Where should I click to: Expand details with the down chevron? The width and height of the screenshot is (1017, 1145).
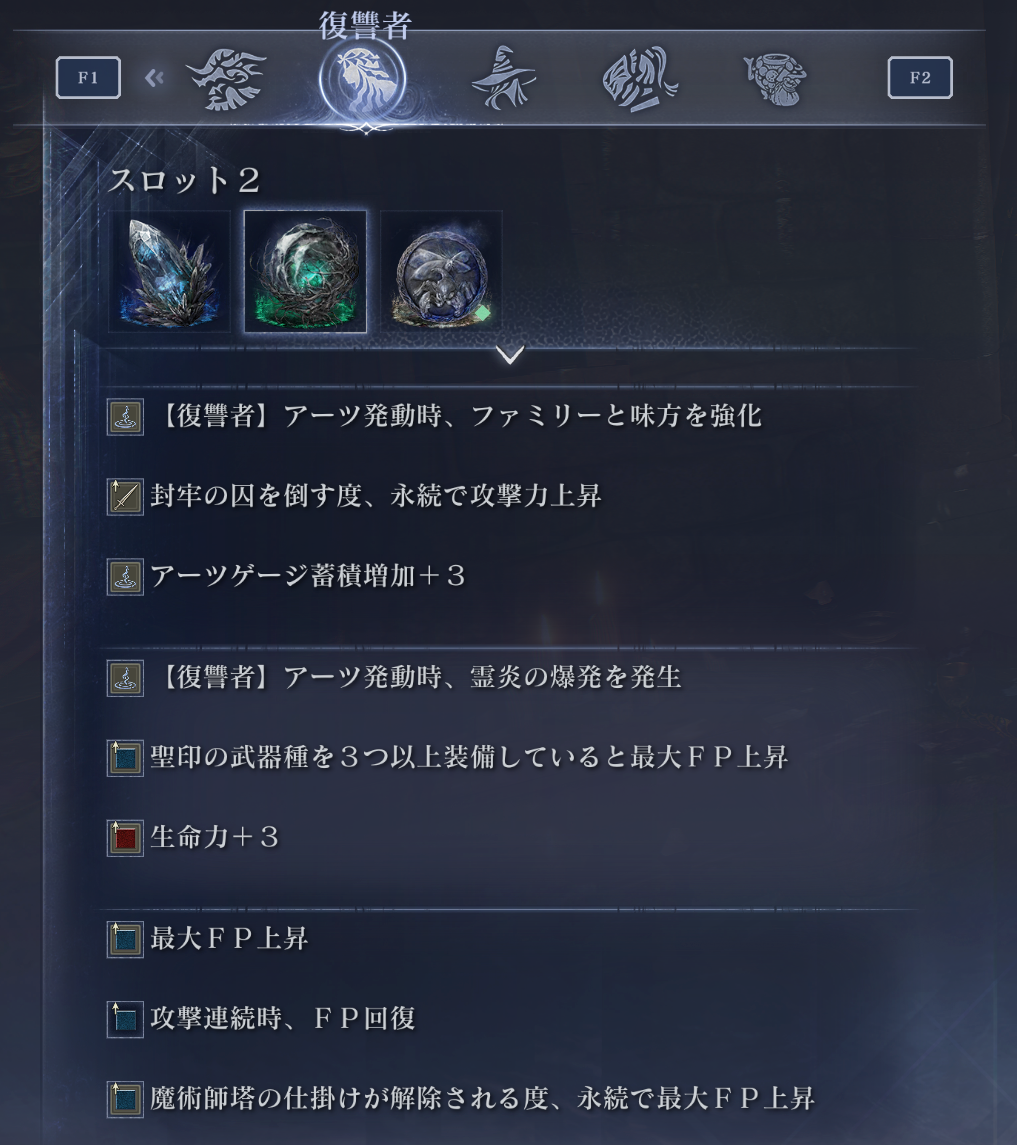(510, 355)
